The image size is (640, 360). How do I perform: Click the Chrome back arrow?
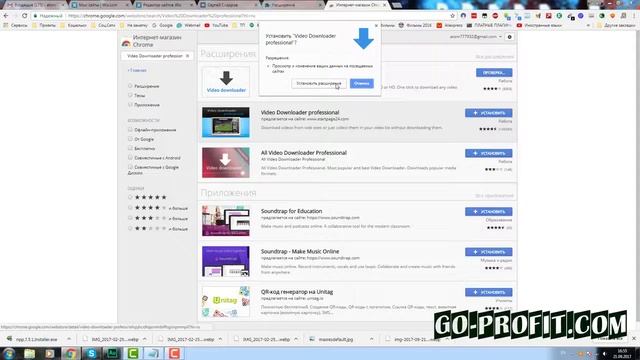[x=6, y=16]
